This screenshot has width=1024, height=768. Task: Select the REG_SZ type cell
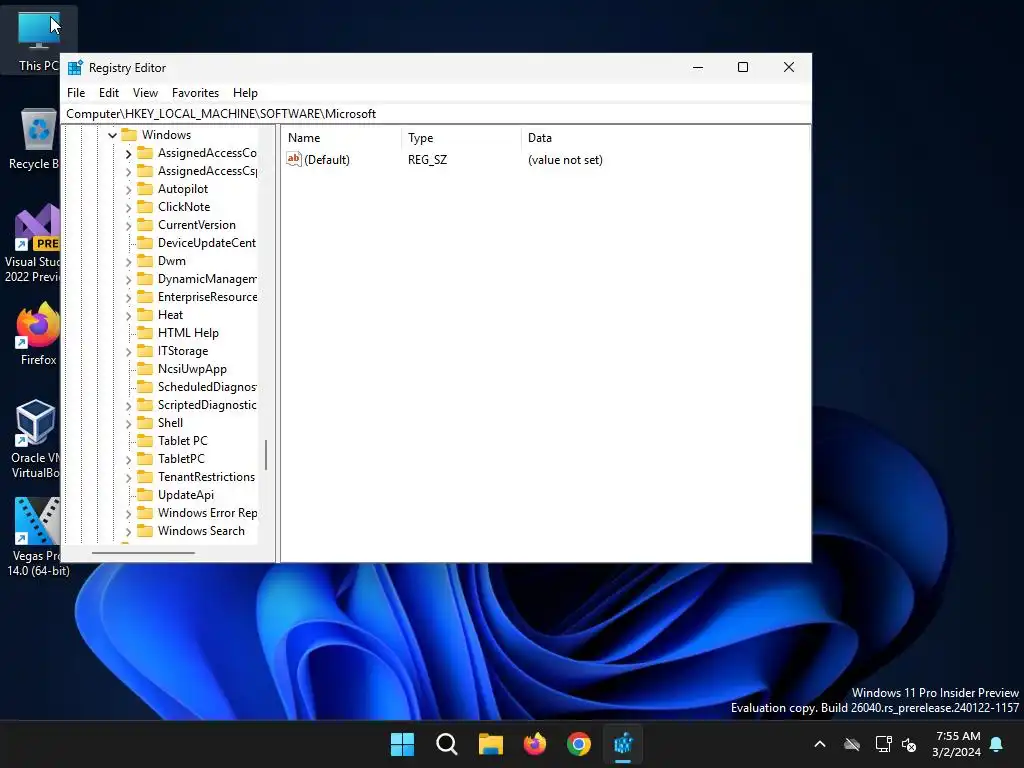tap(427, 160)
